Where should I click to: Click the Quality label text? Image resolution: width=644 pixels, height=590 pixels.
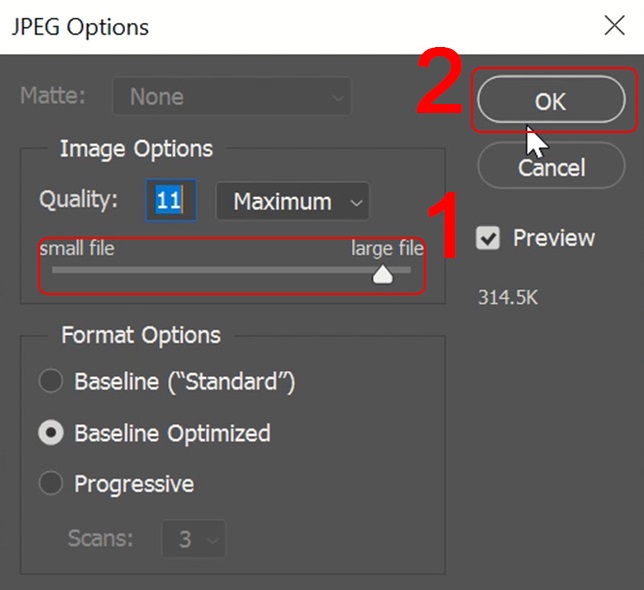tap(79, 199)
